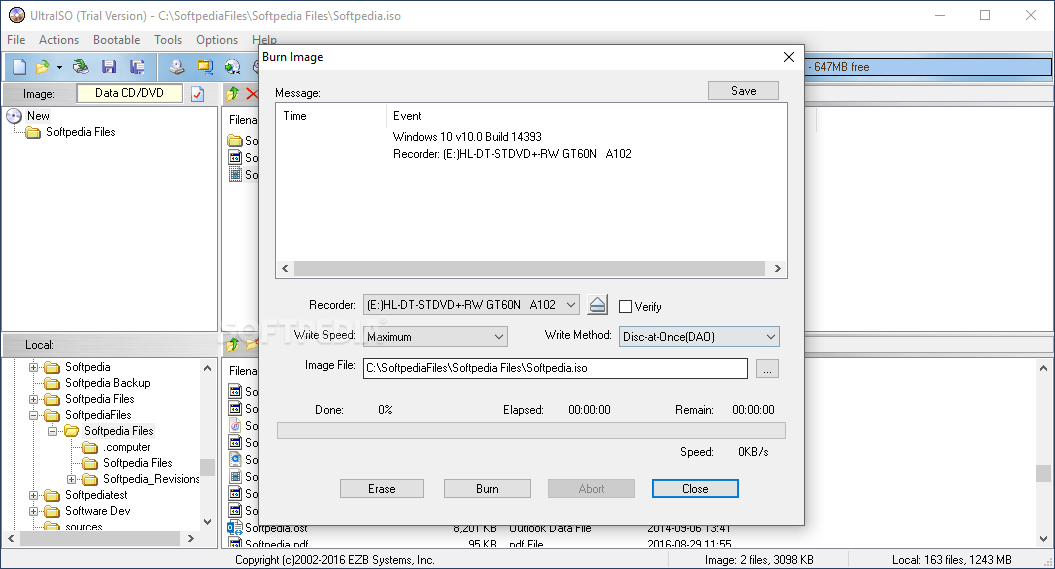Collapse the nested Softpedia Files subfolder
This screenshot has height=569, width=1055.
pyautogui.click(x=52, y=431)
